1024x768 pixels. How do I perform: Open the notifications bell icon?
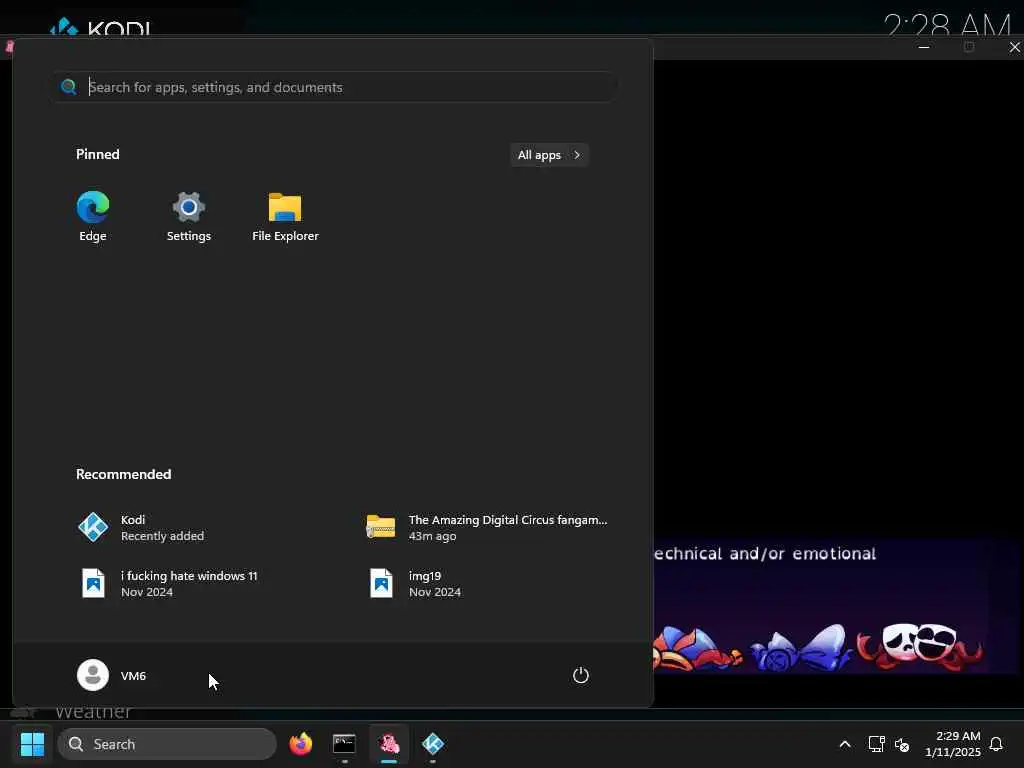[996, 744]
